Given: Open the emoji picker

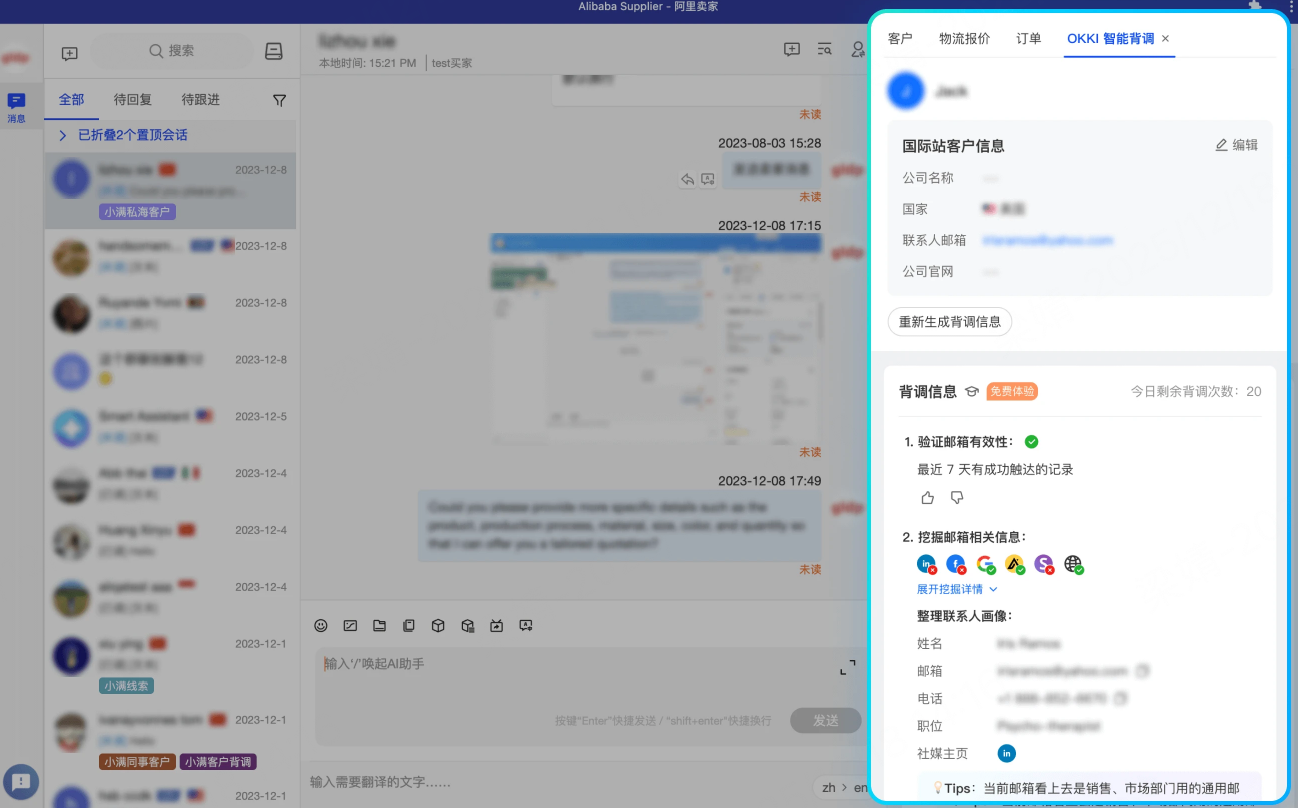Looking at the screenshot, I should pos(321,626).
